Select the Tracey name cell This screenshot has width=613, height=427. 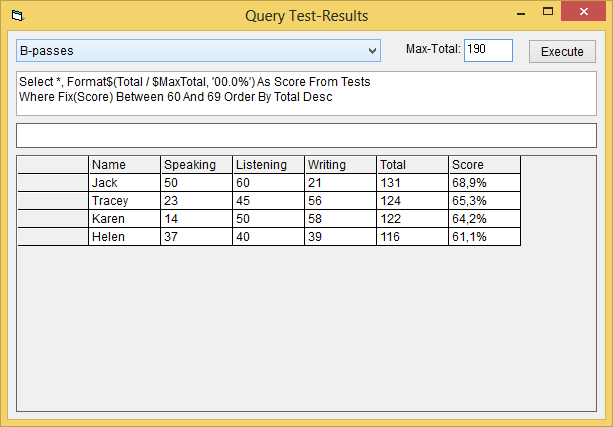(125, 201)
